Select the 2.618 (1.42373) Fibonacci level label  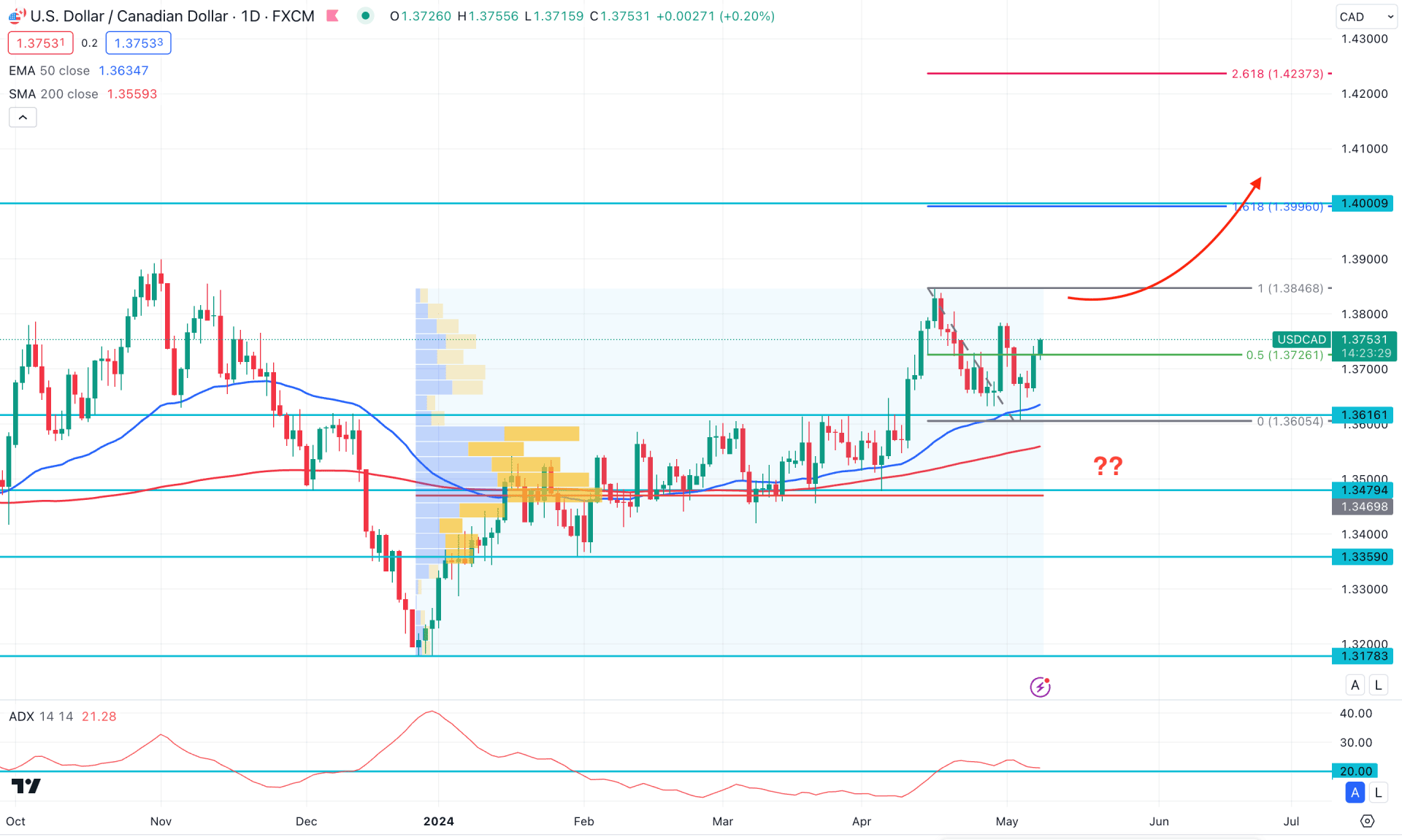pos(1277,74)
